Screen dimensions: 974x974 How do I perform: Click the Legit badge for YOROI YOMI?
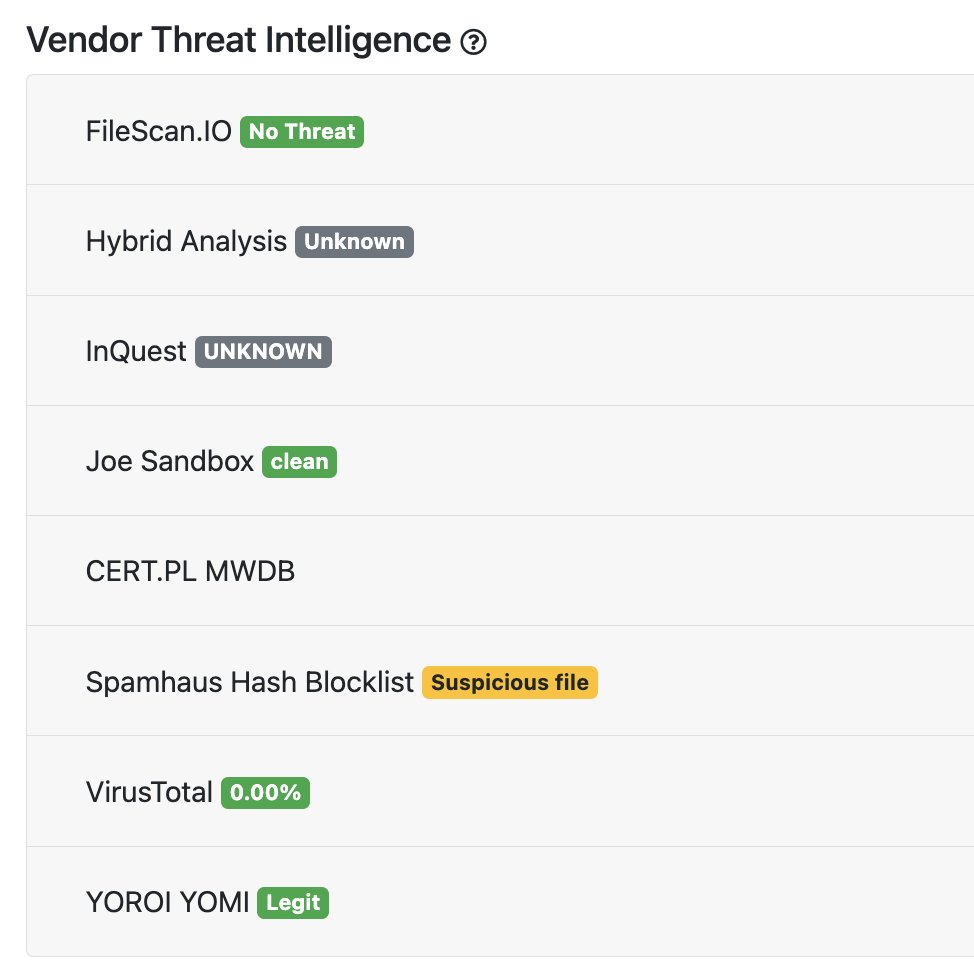click(x=293, y=903)
